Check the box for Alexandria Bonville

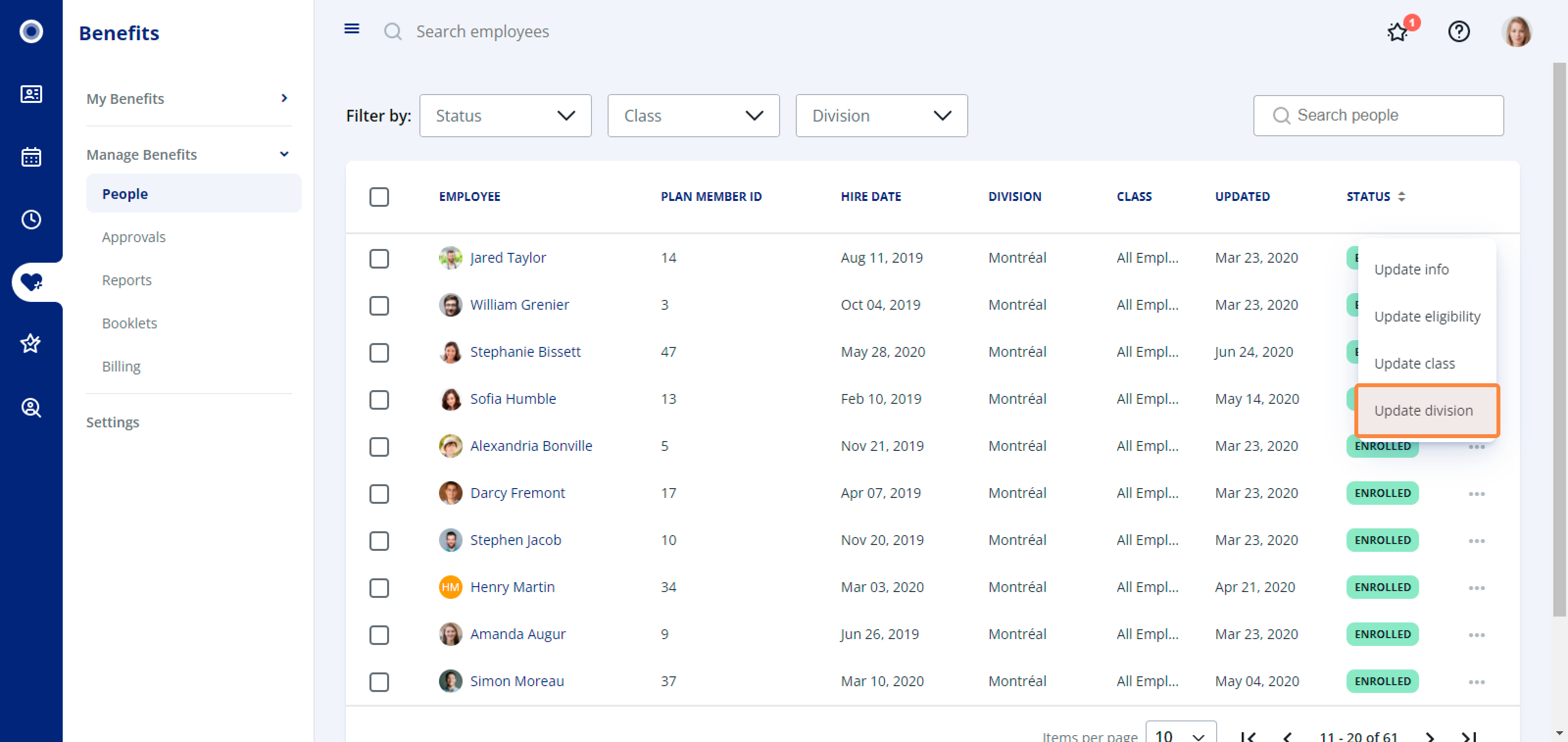tap(379, 446)
